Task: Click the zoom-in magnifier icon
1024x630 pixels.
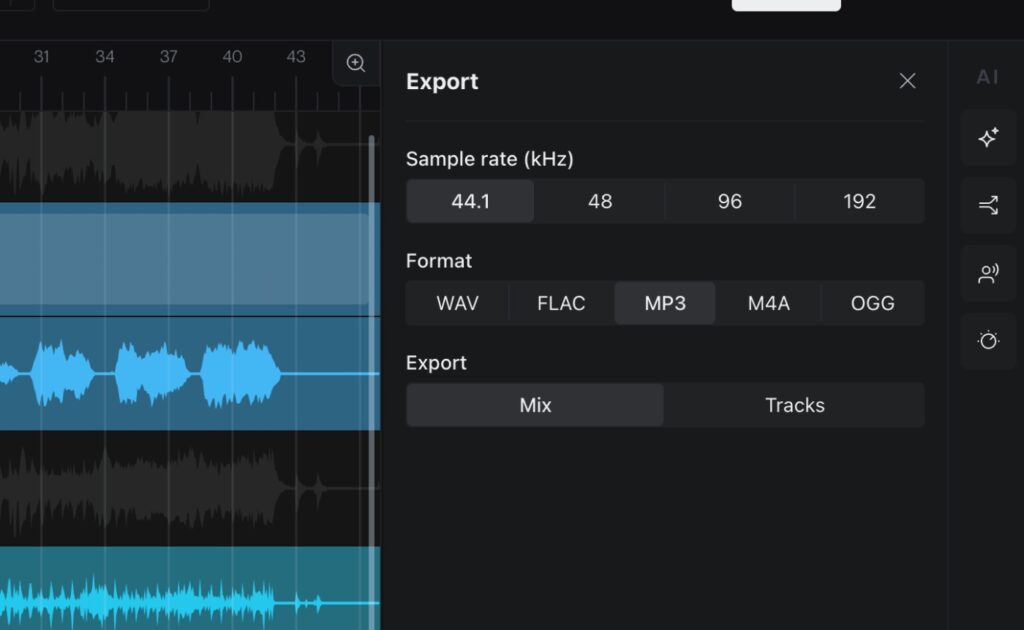Action: pos(356,63)
